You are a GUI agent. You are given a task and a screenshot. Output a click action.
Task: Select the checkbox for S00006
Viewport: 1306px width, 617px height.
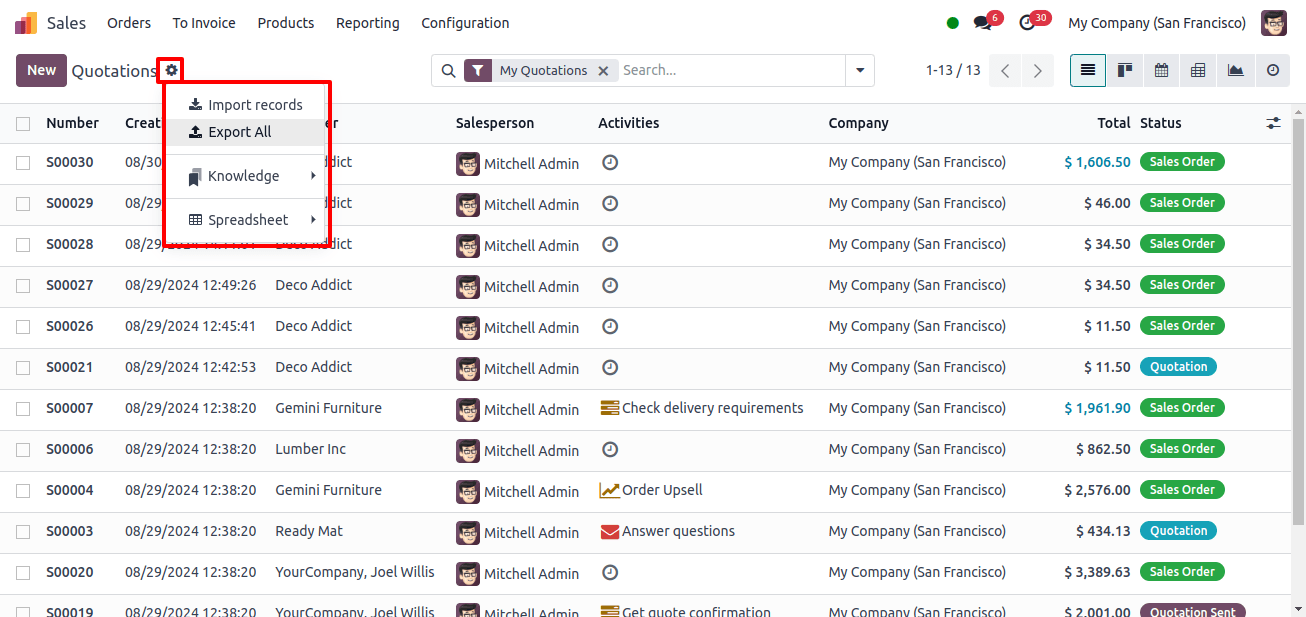pos(23,450)
